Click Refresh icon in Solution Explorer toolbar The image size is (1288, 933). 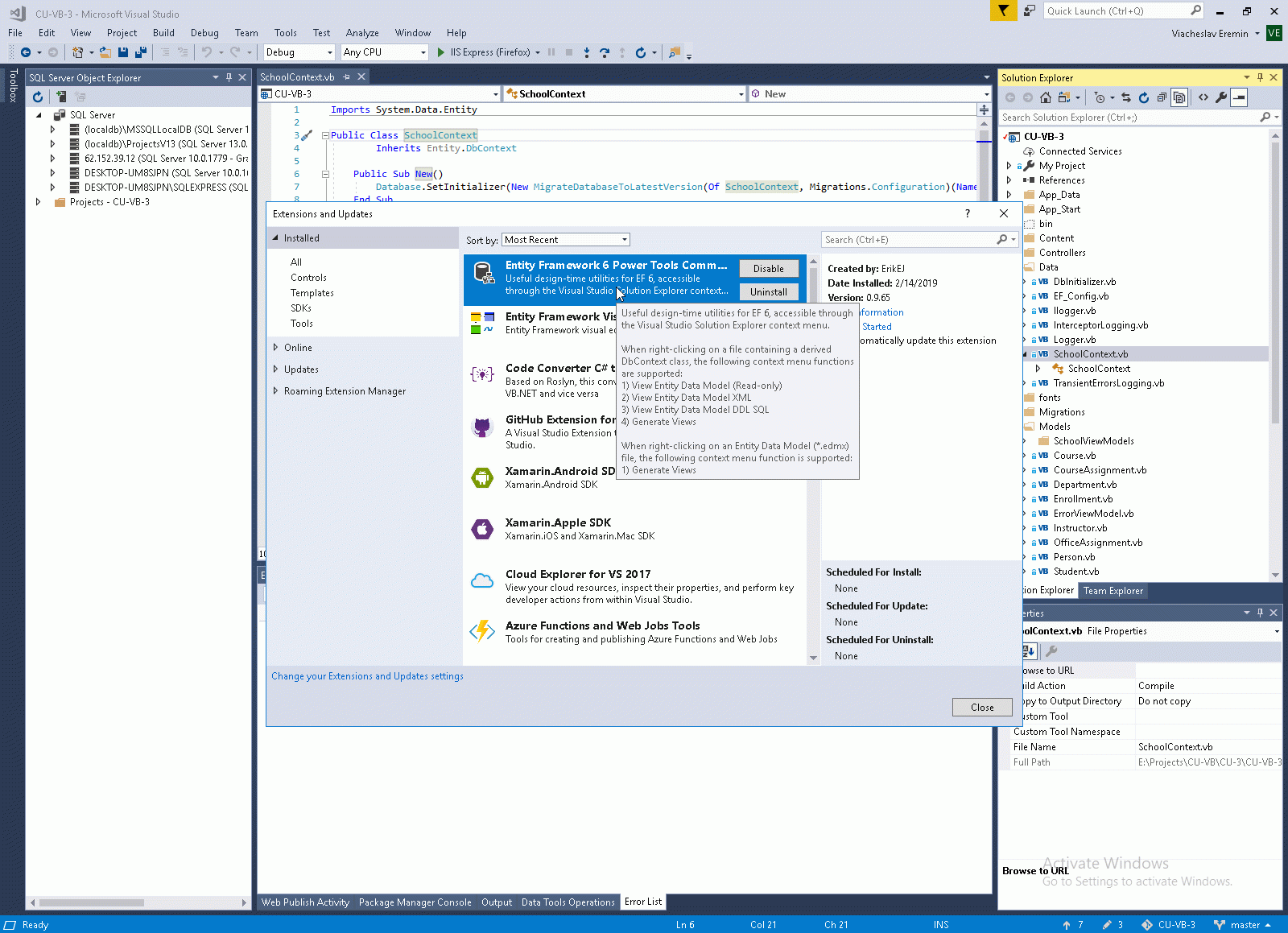coord(1144,97)
